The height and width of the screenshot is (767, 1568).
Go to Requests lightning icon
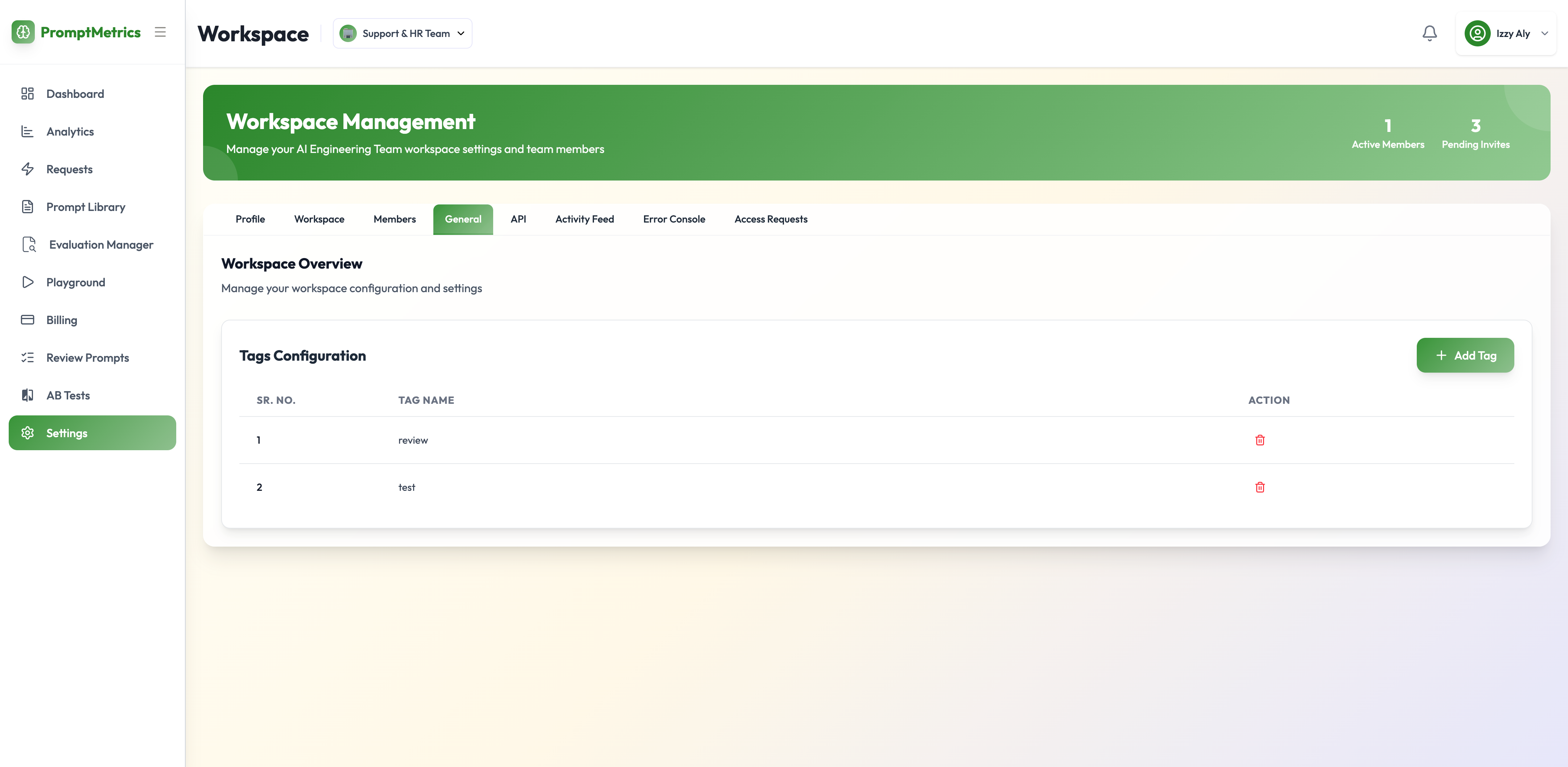[x=28, y=169]
